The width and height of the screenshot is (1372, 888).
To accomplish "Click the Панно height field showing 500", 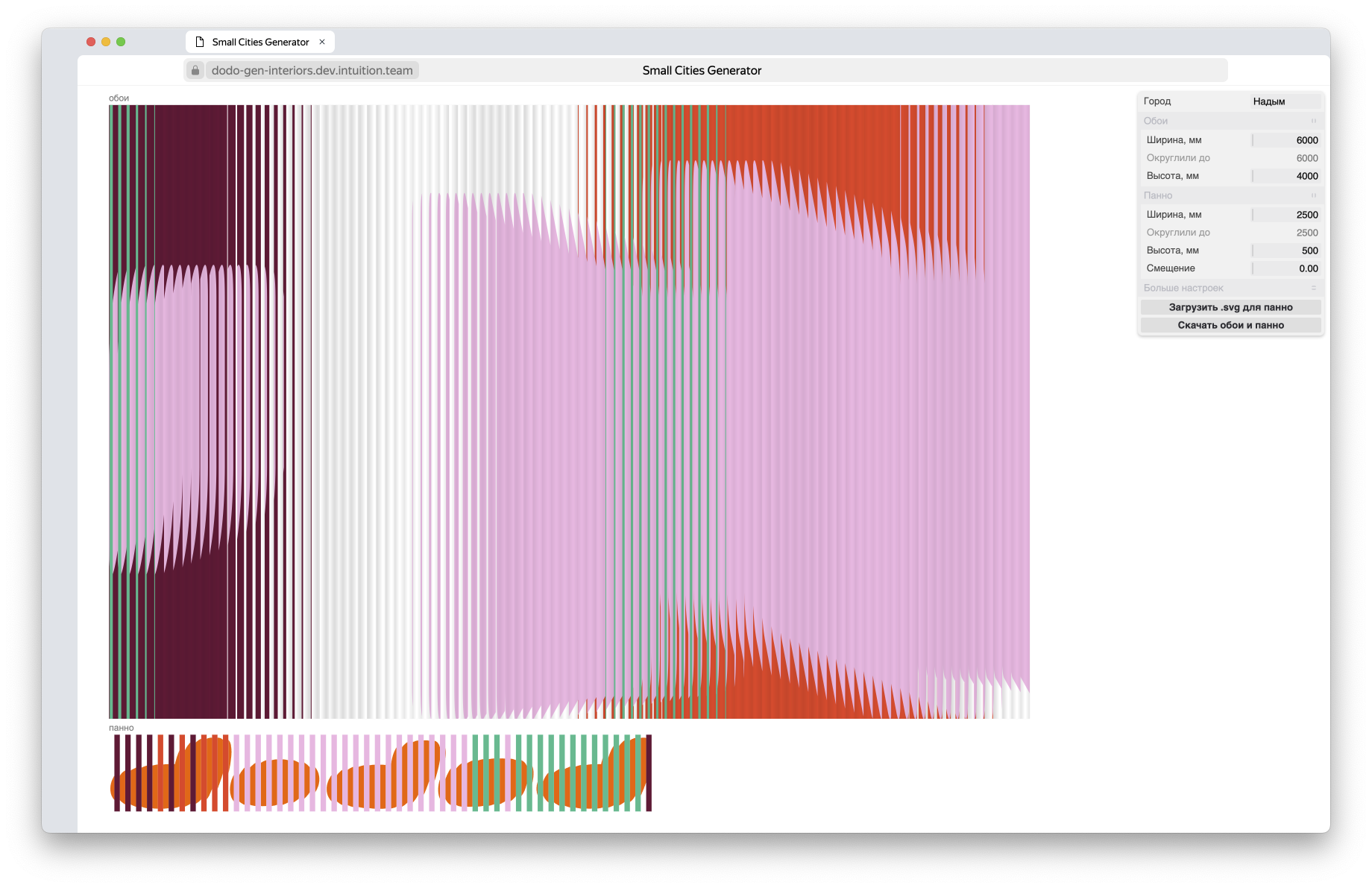I will click(x=1286, y=251).
